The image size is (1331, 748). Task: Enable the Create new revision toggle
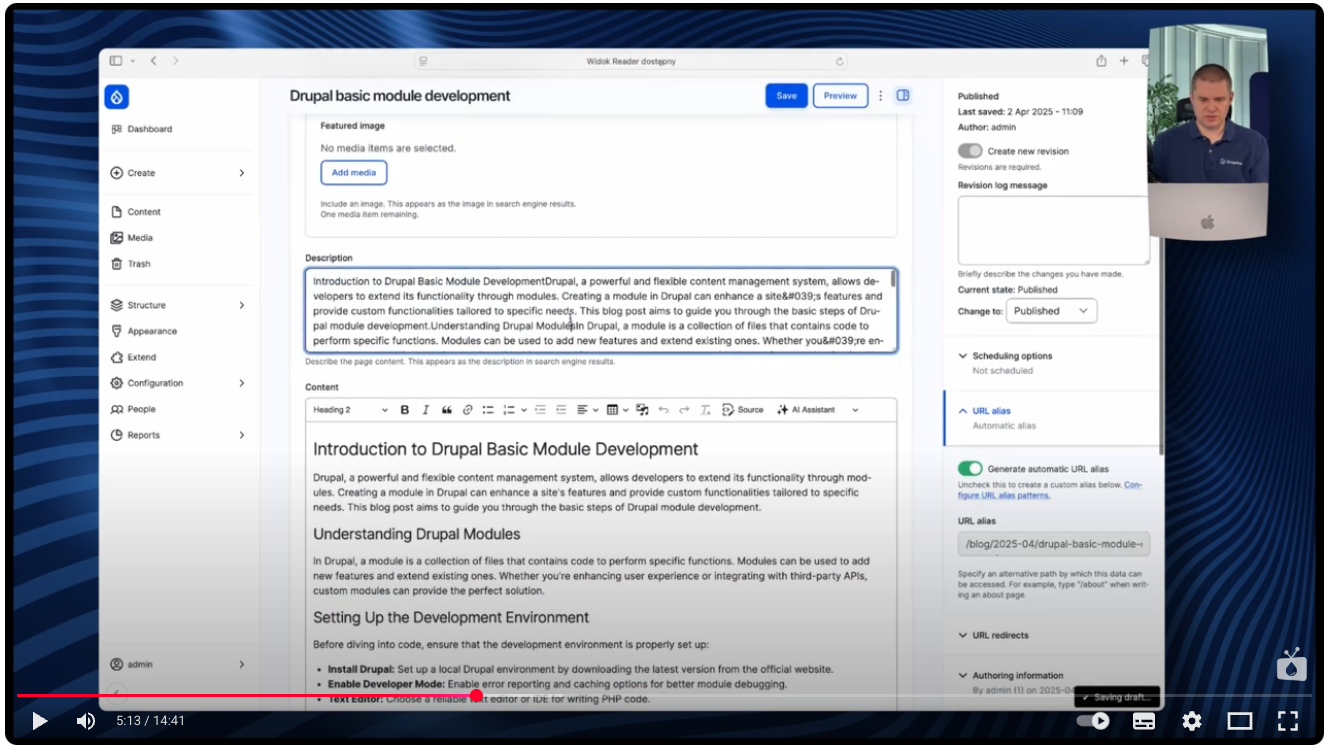(970, 150)
